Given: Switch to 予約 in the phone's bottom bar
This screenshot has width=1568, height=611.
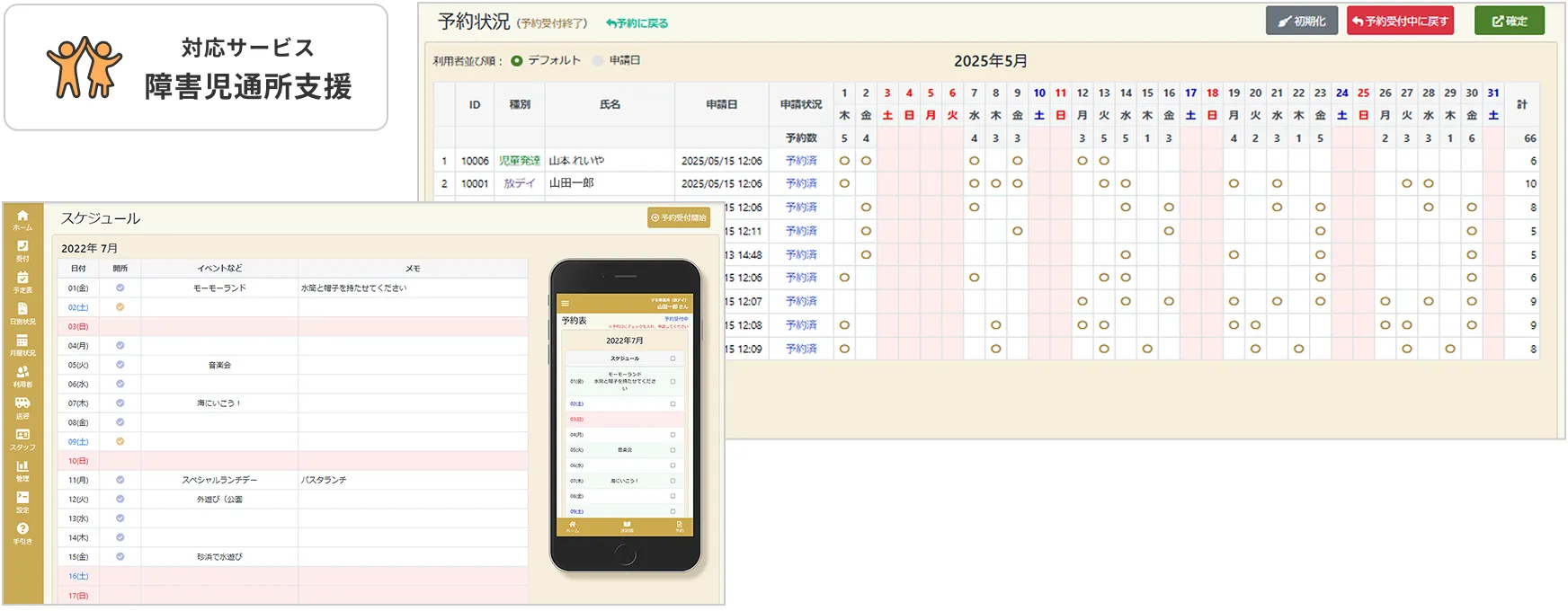Looking at the screenshot, I should [x=680, y=527].
